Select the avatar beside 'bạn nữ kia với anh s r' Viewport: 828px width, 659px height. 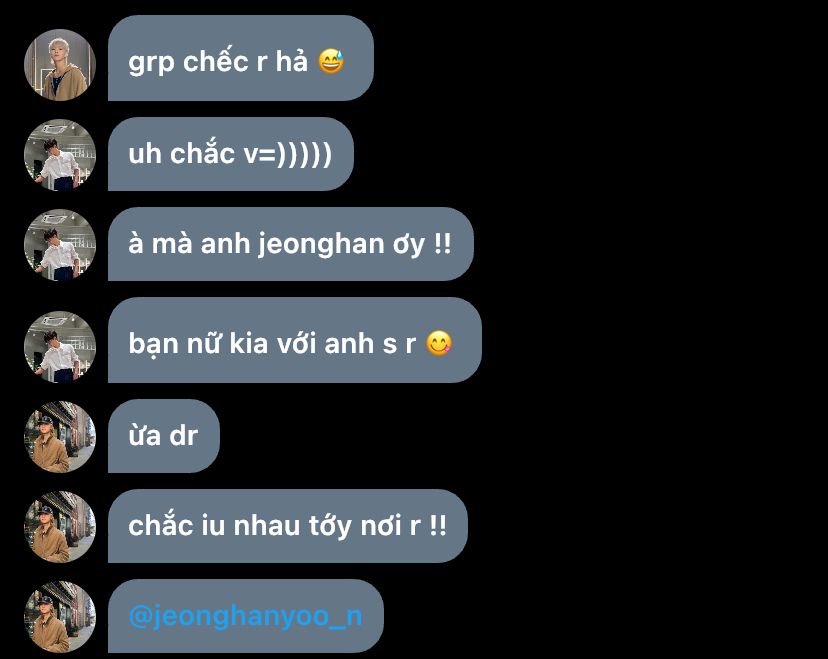[x=60, y=346]
